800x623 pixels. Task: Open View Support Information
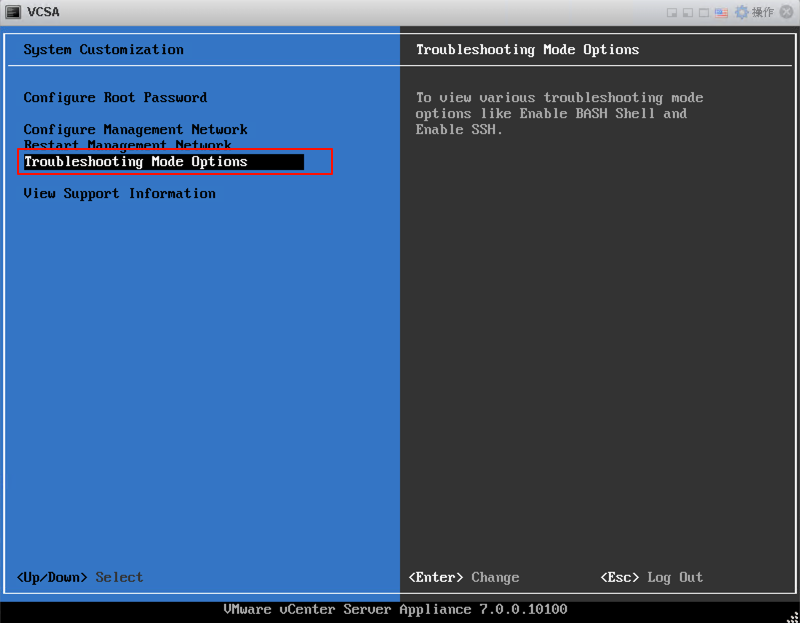119,193
